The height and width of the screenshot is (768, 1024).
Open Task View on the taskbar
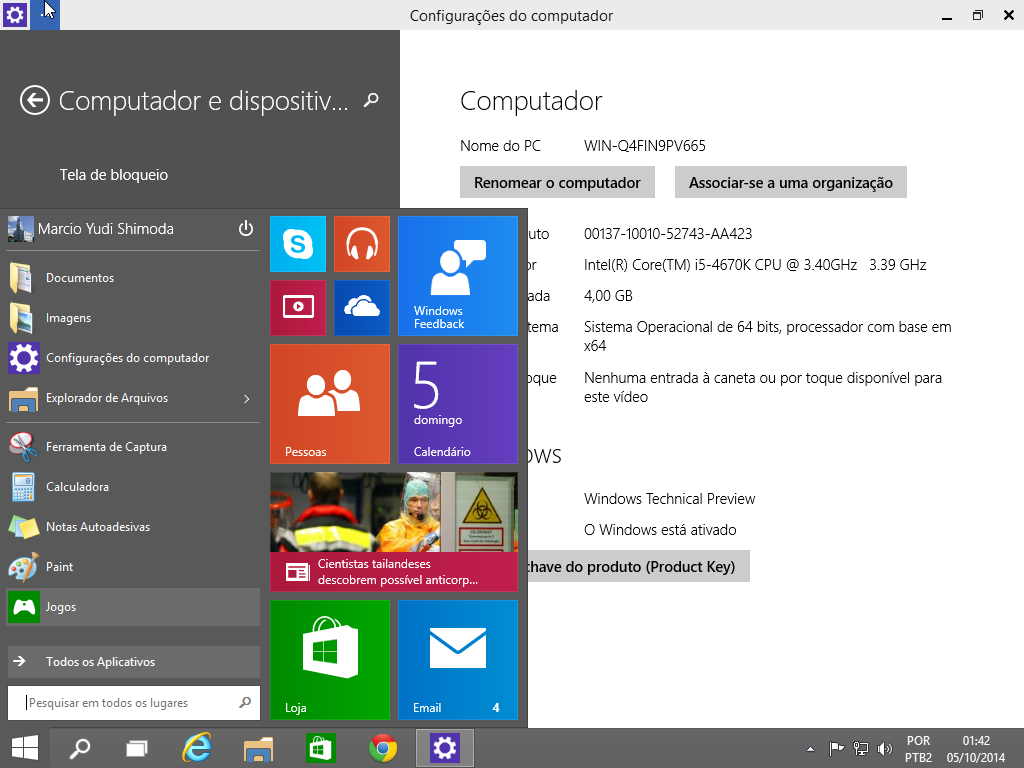click(x=136, y=748)
